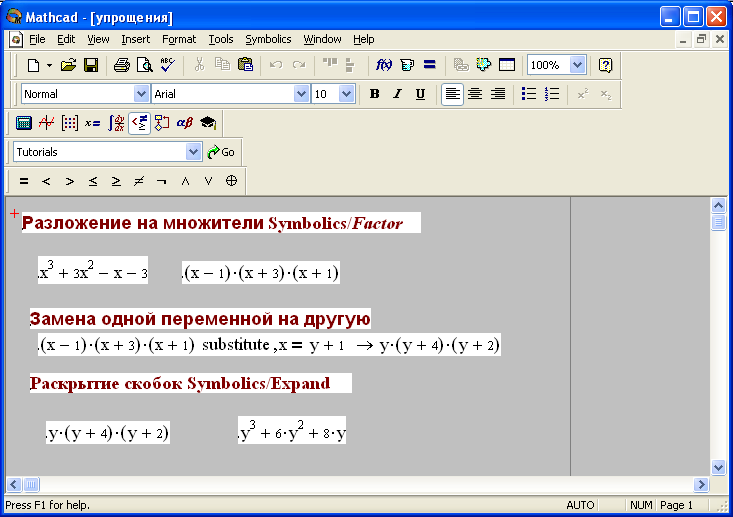Expand the Tutorials resource dropdown
This screenshot has height=517, width=733.
[x=193, y=152]
